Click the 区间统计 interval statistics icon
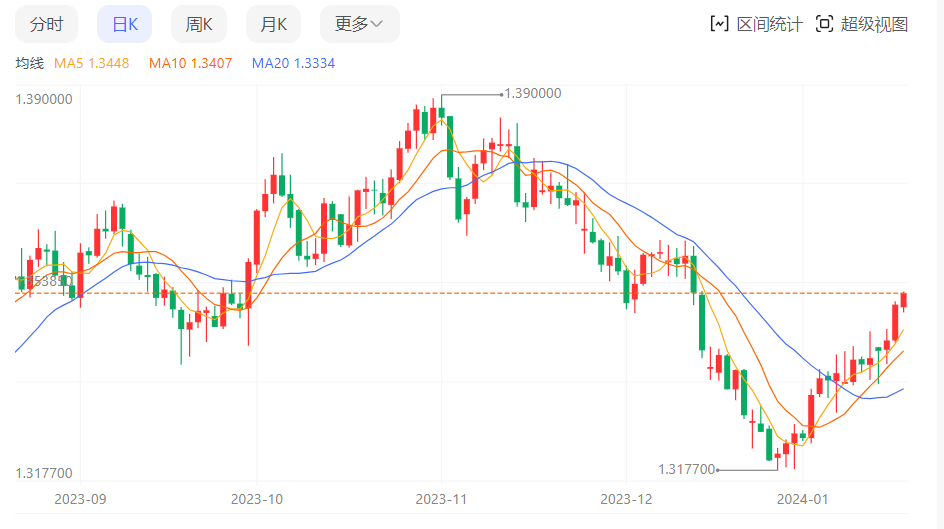944x529 pixels. tap(719, 24)
